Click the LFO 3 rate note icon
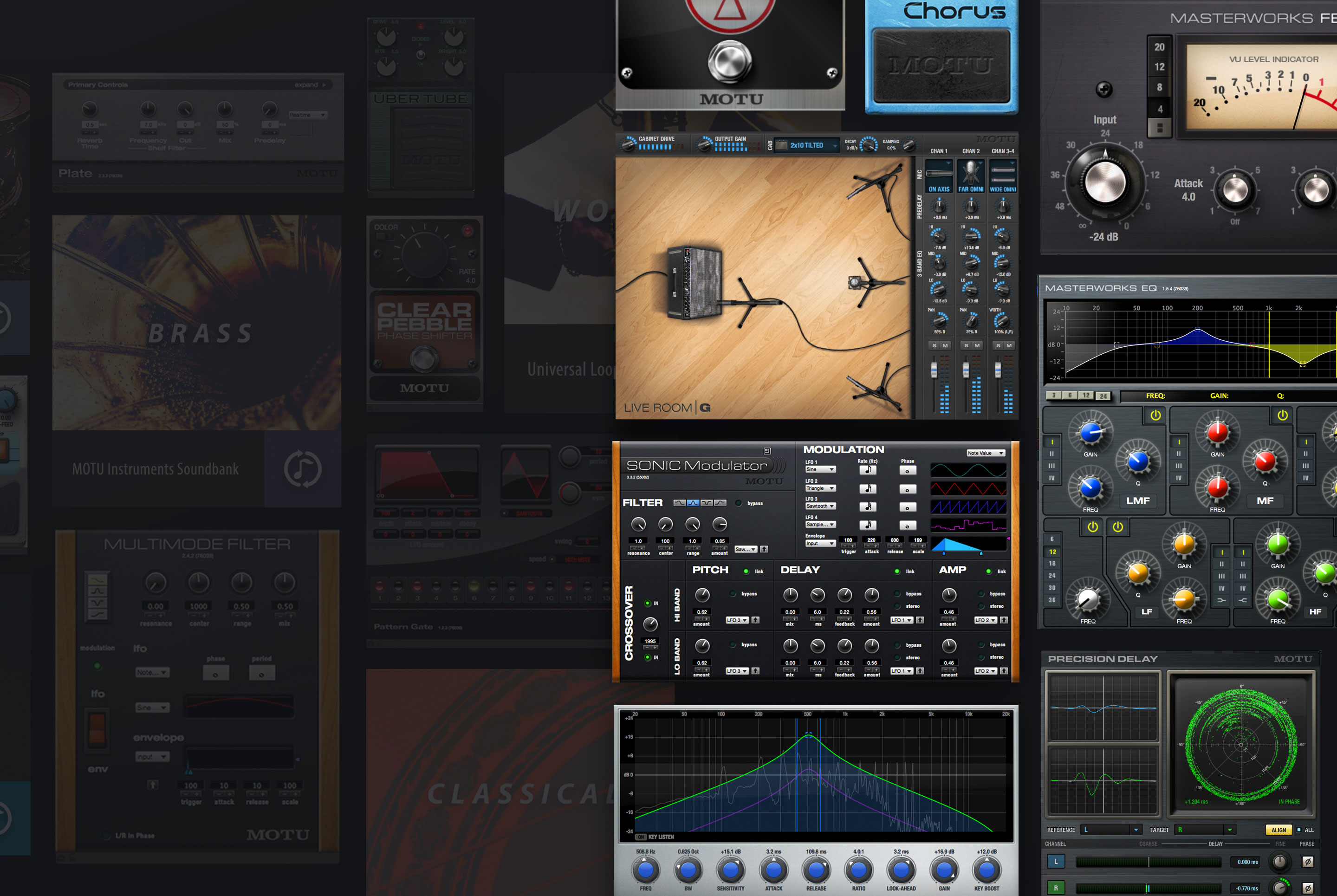The image size is (1337, 896). pyautogui.click(x=867, y=507)
